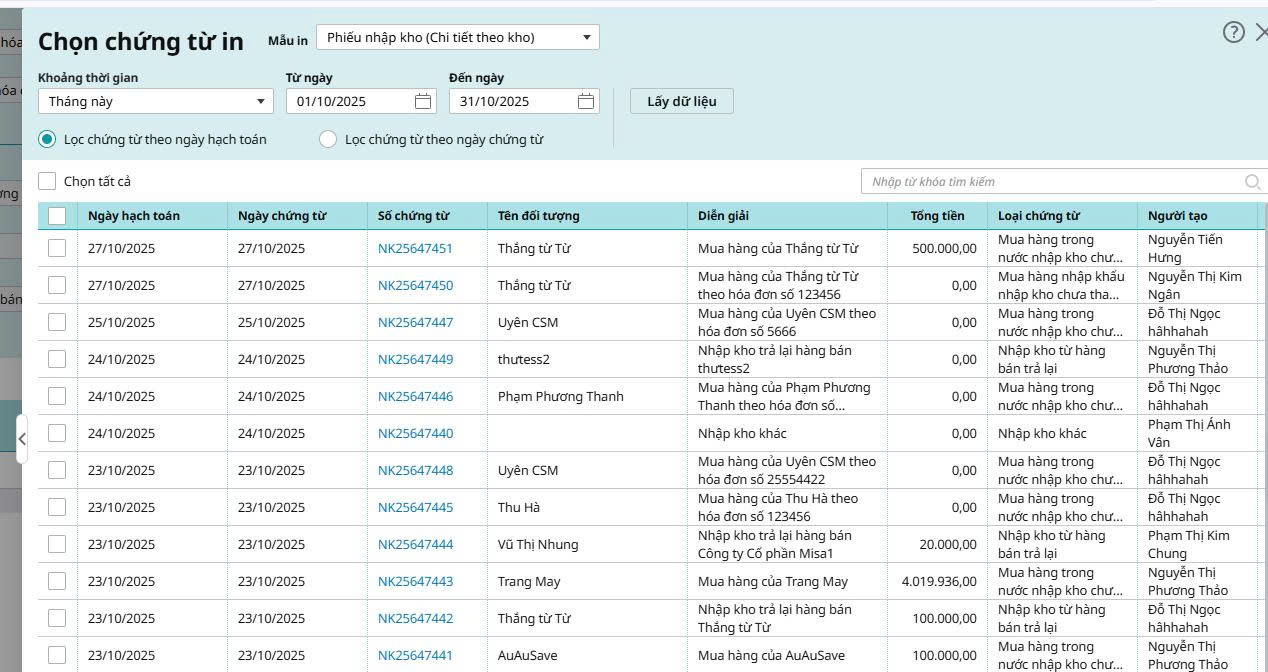Screen dimensions: 1268x672
Task: Tick the Chọn tất cả checkbox
Action: 47,181
